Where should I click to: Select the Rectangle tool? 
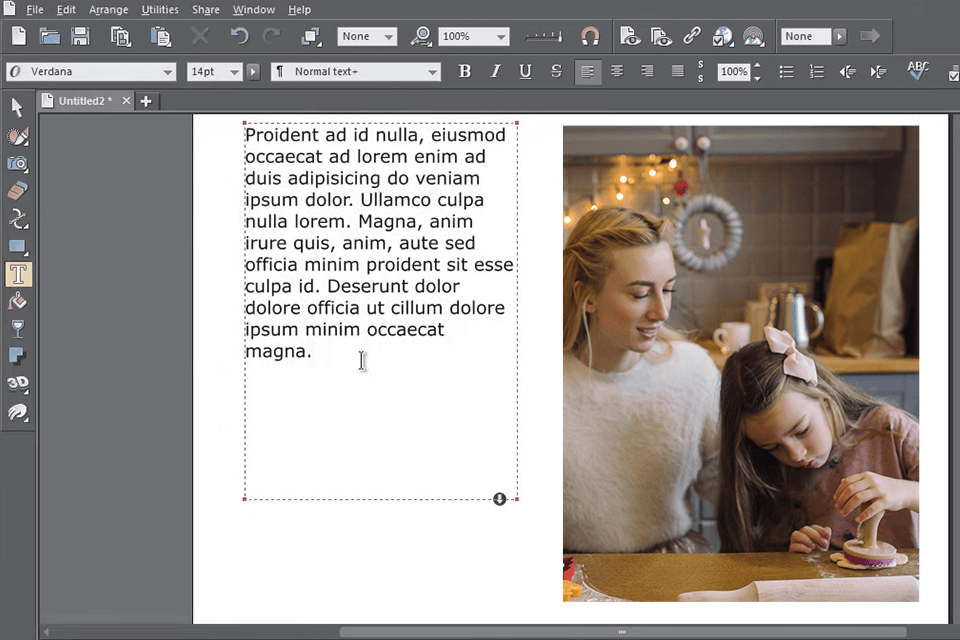(18, 247)
